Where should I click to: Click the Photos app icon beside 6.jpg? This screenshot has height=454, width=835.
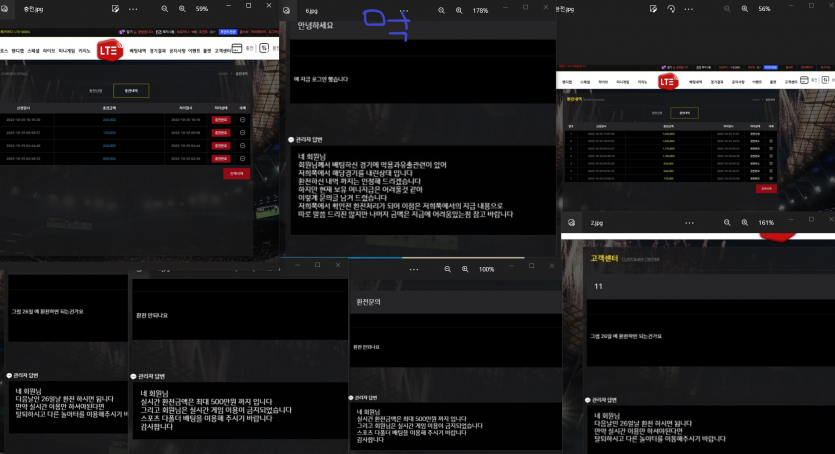(x=286, y=10)
